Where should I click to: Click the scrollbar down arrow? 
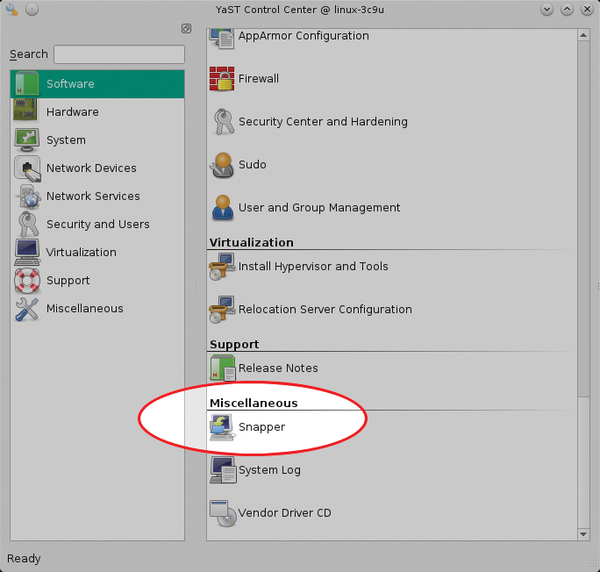click(583, 534)
